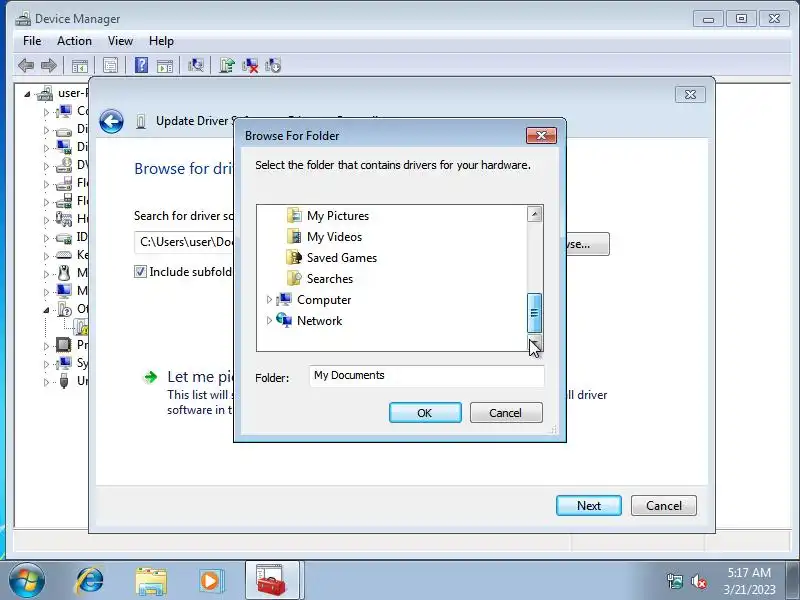800x600 pixels.
Task: Select the keyboard device category icon
Action: click(64, 255)
